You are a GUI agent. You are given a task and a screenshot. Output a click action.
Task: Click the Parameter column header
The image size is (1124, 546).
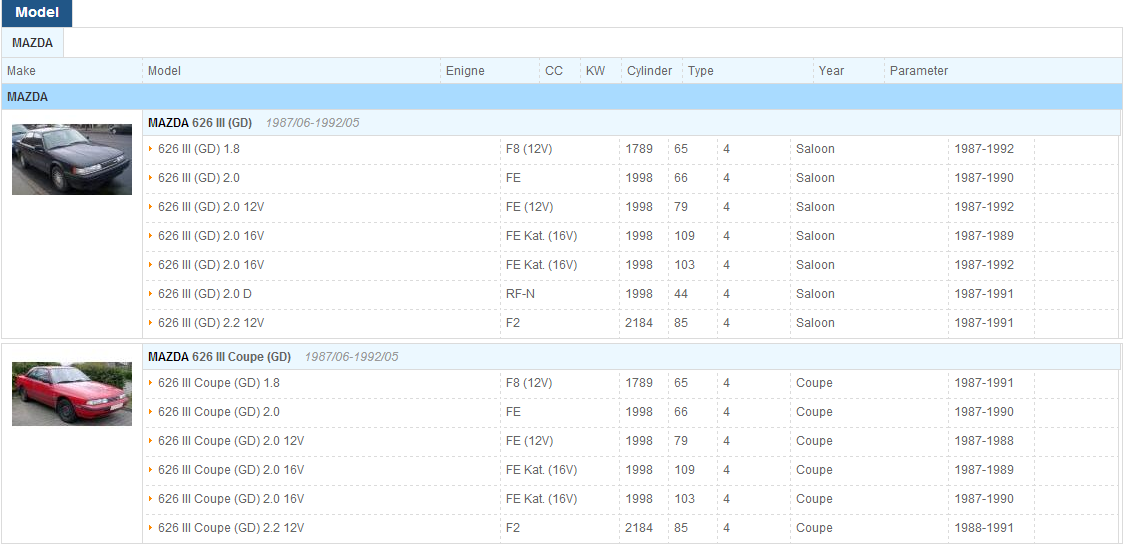coord(919,71)
